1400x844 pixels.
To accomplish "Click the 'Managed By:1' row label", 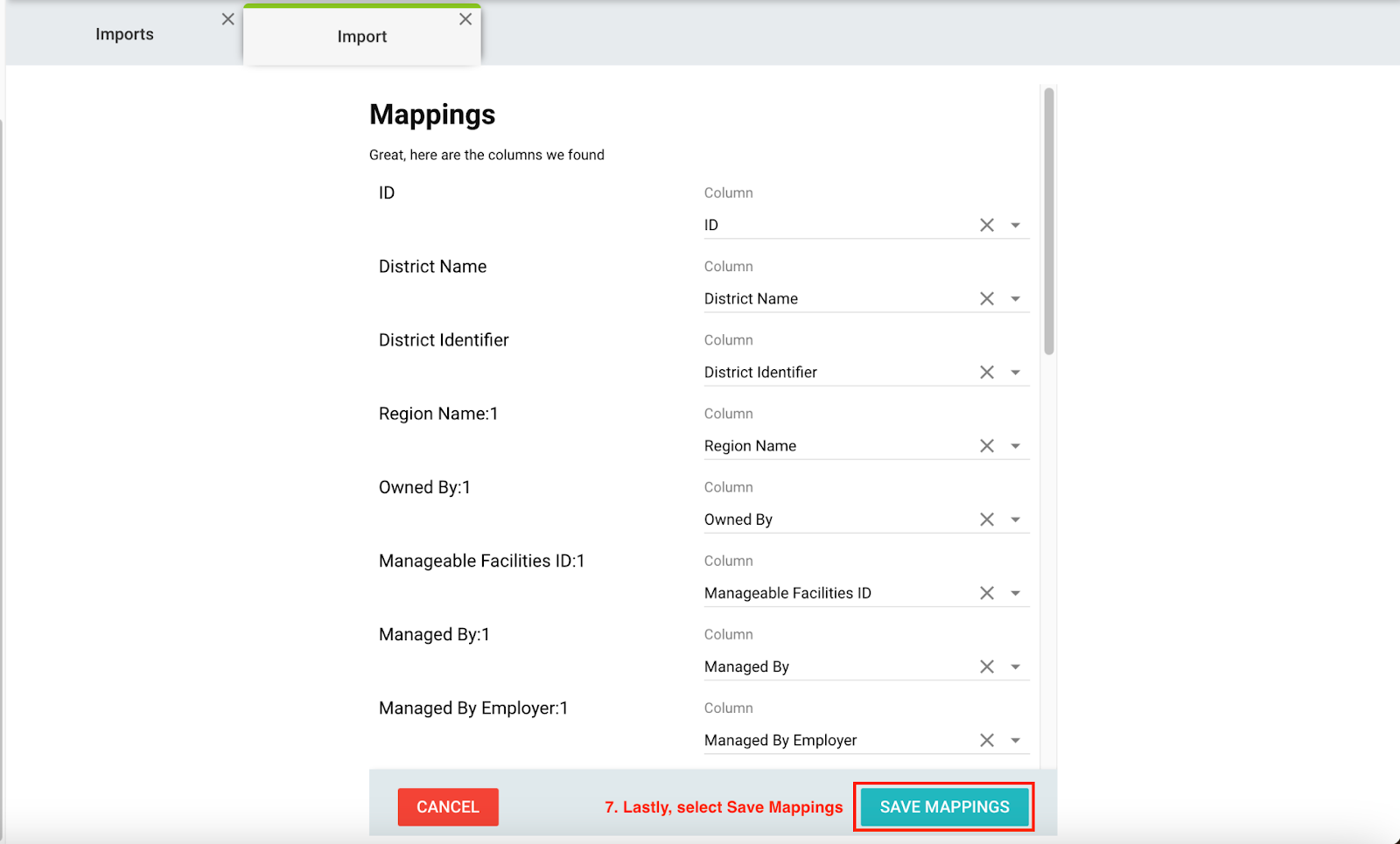I will (434, 634).
